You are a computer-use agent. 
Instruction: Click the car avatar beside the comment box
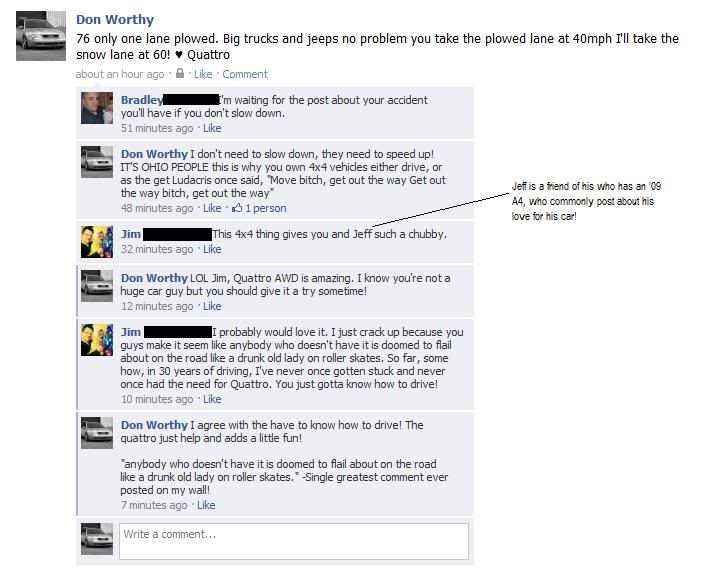point(97,539)
